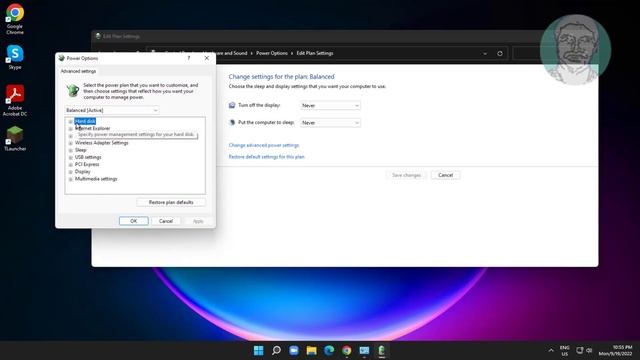
Task: Click the Power Options title bar icon
Action: click(62, 58)
